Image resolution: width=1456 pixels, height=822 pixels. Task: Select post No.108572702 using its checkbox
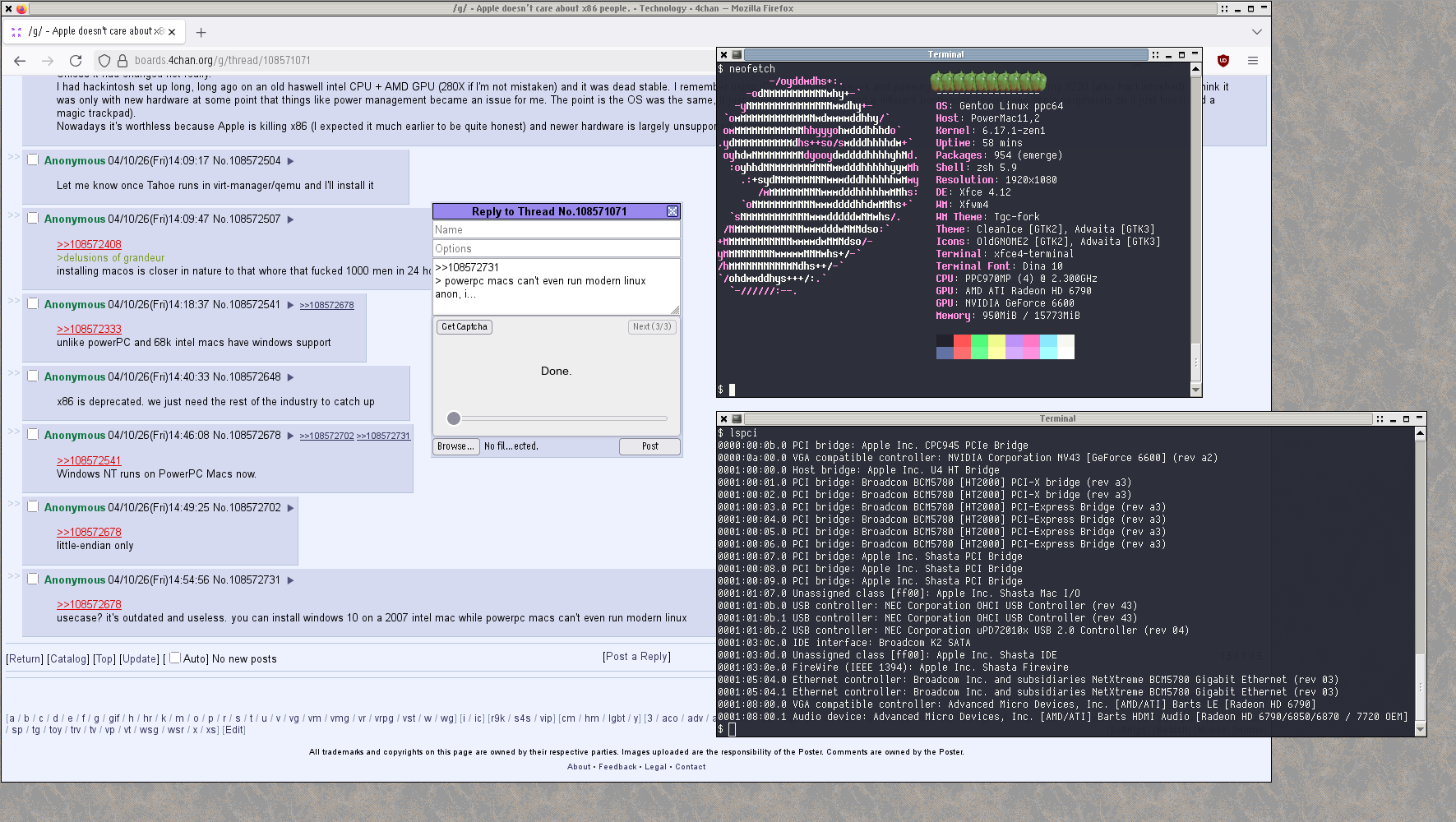tap(33, 506)
